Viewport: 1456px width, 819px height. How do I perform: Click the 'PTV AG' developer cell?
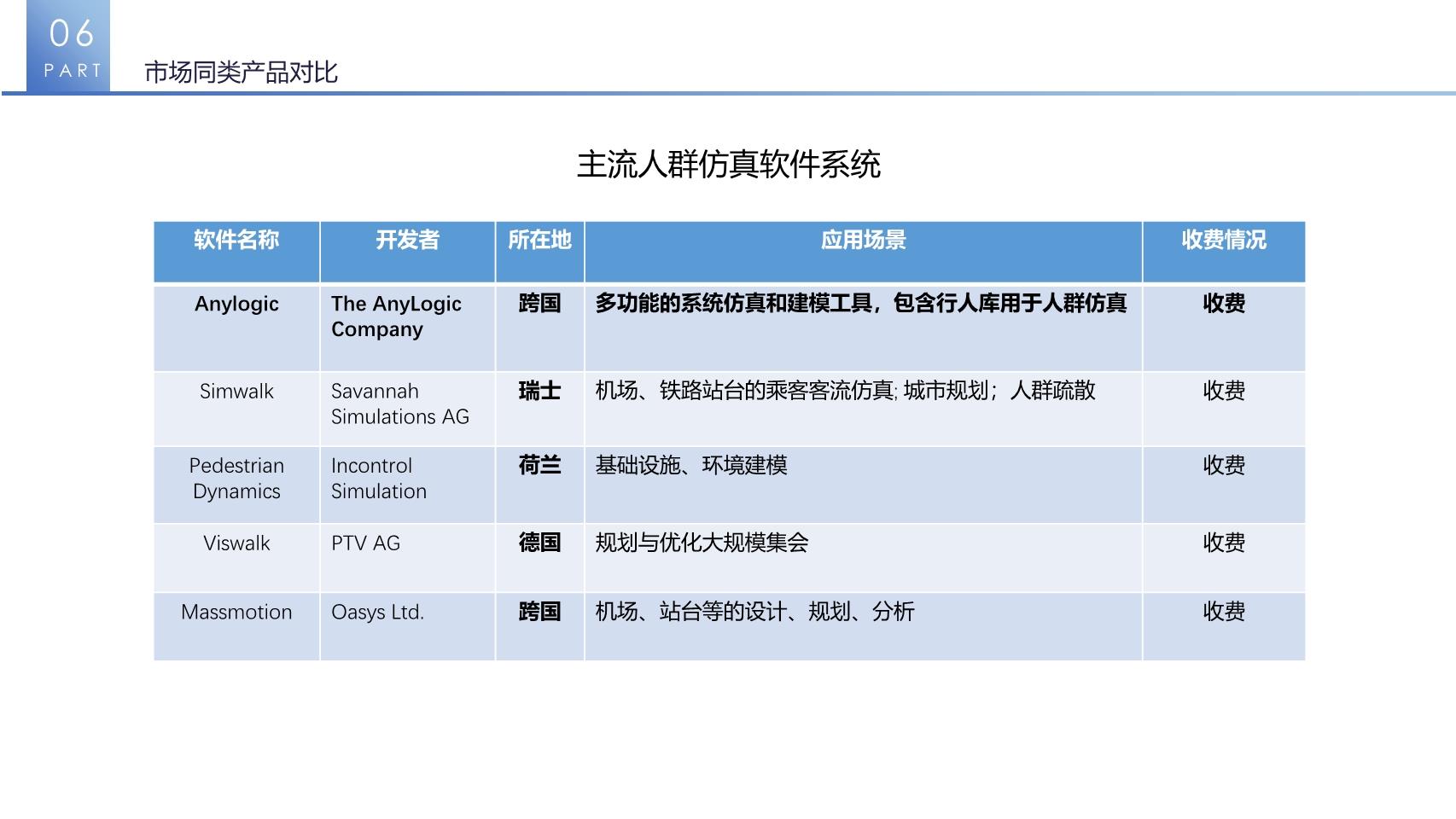click(408, 558)
